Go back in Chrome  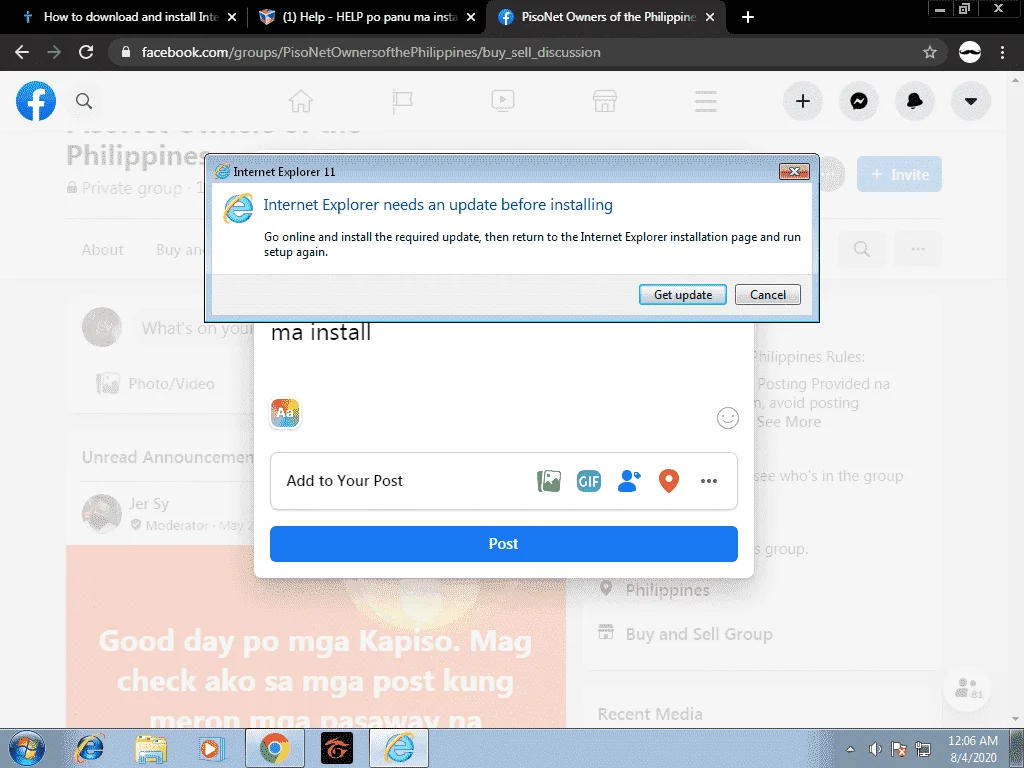[x=22, y=52]
